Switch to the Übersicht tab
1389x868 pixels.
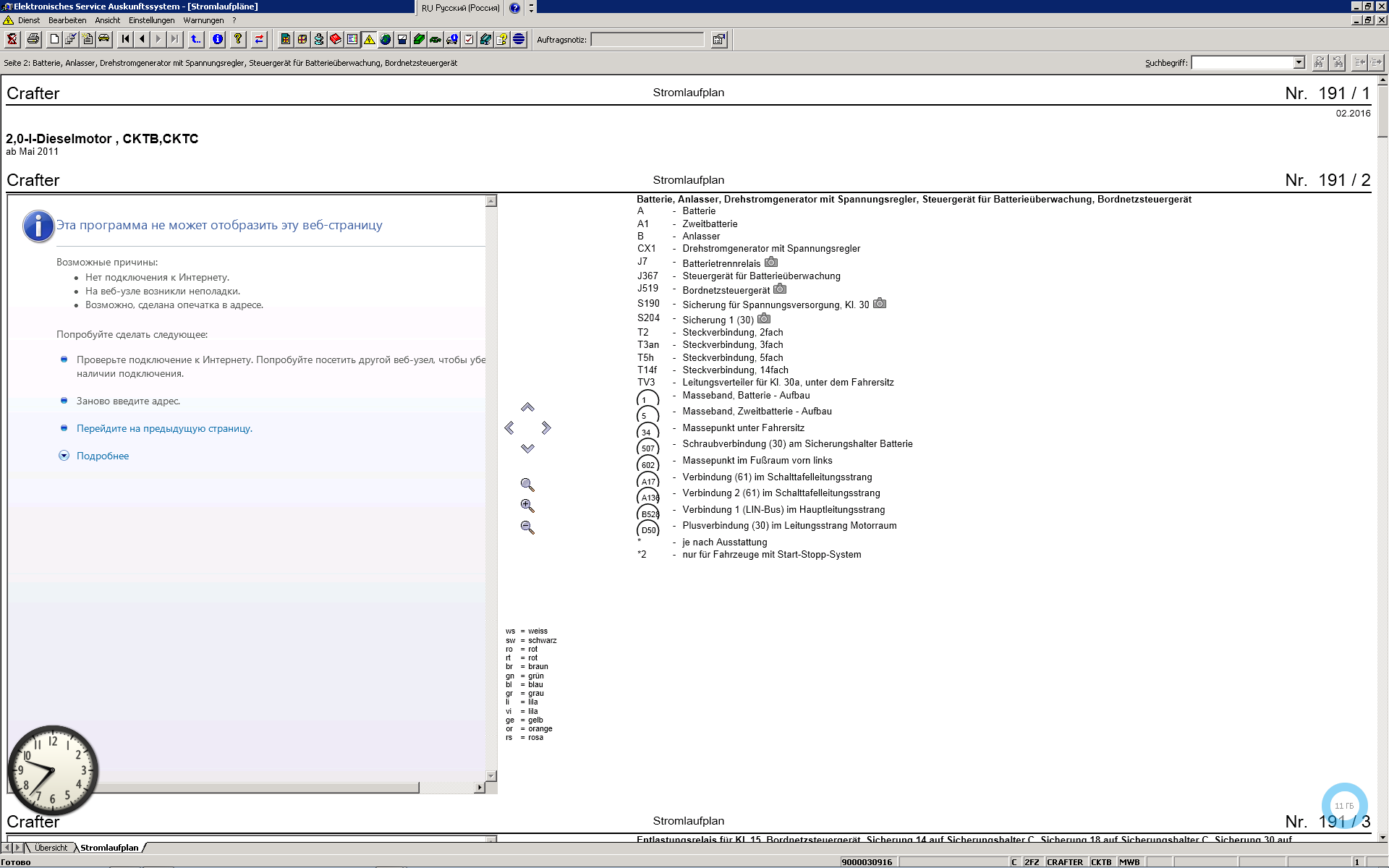(x=51, y=848)
